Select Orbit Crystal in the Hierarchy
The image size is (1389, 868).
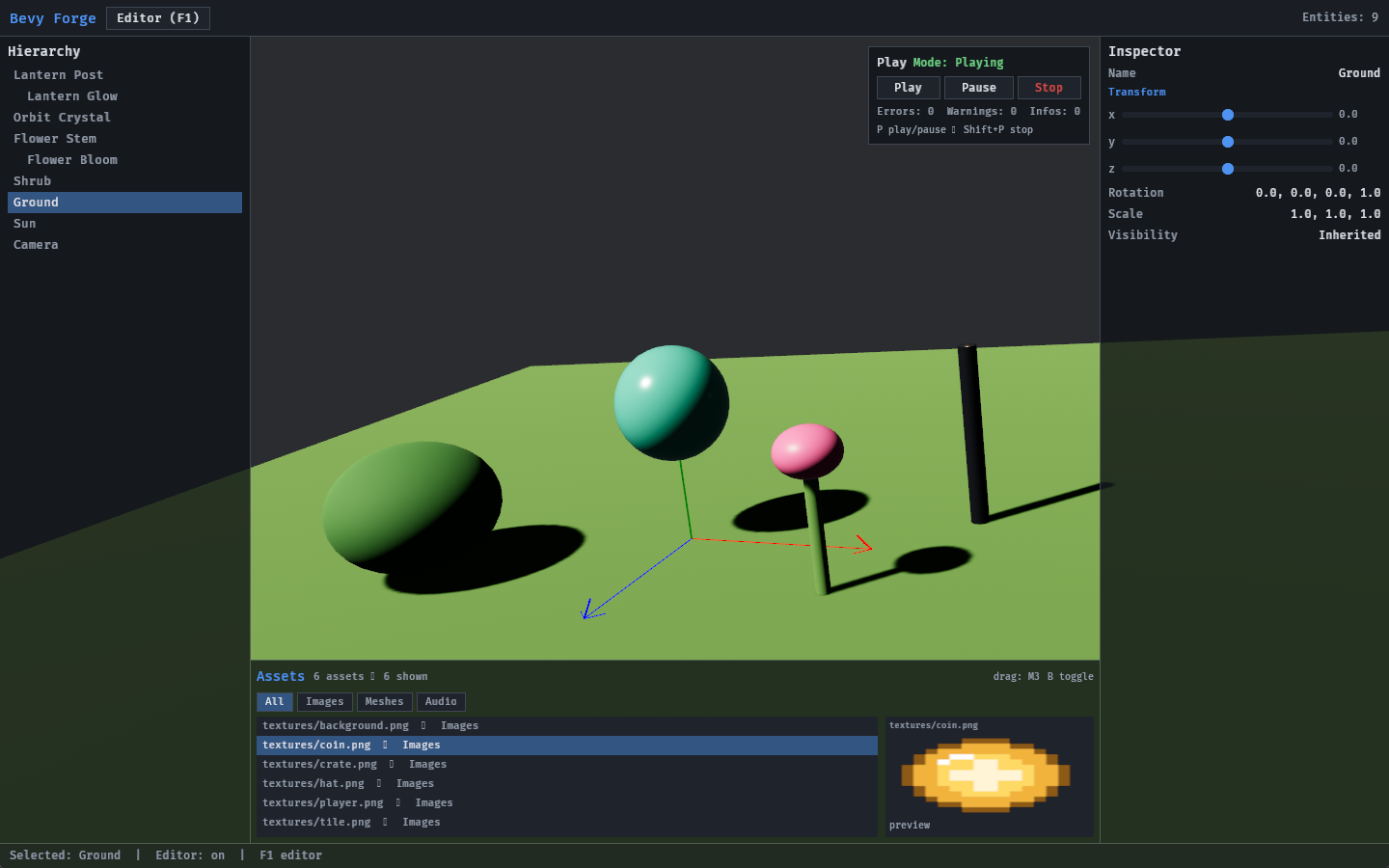pyautogui.click(x=124, y=118)
